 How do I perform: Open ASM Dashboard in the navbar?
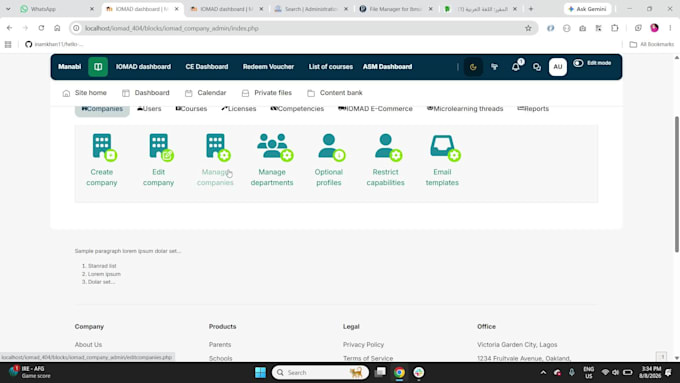[387, 67]
